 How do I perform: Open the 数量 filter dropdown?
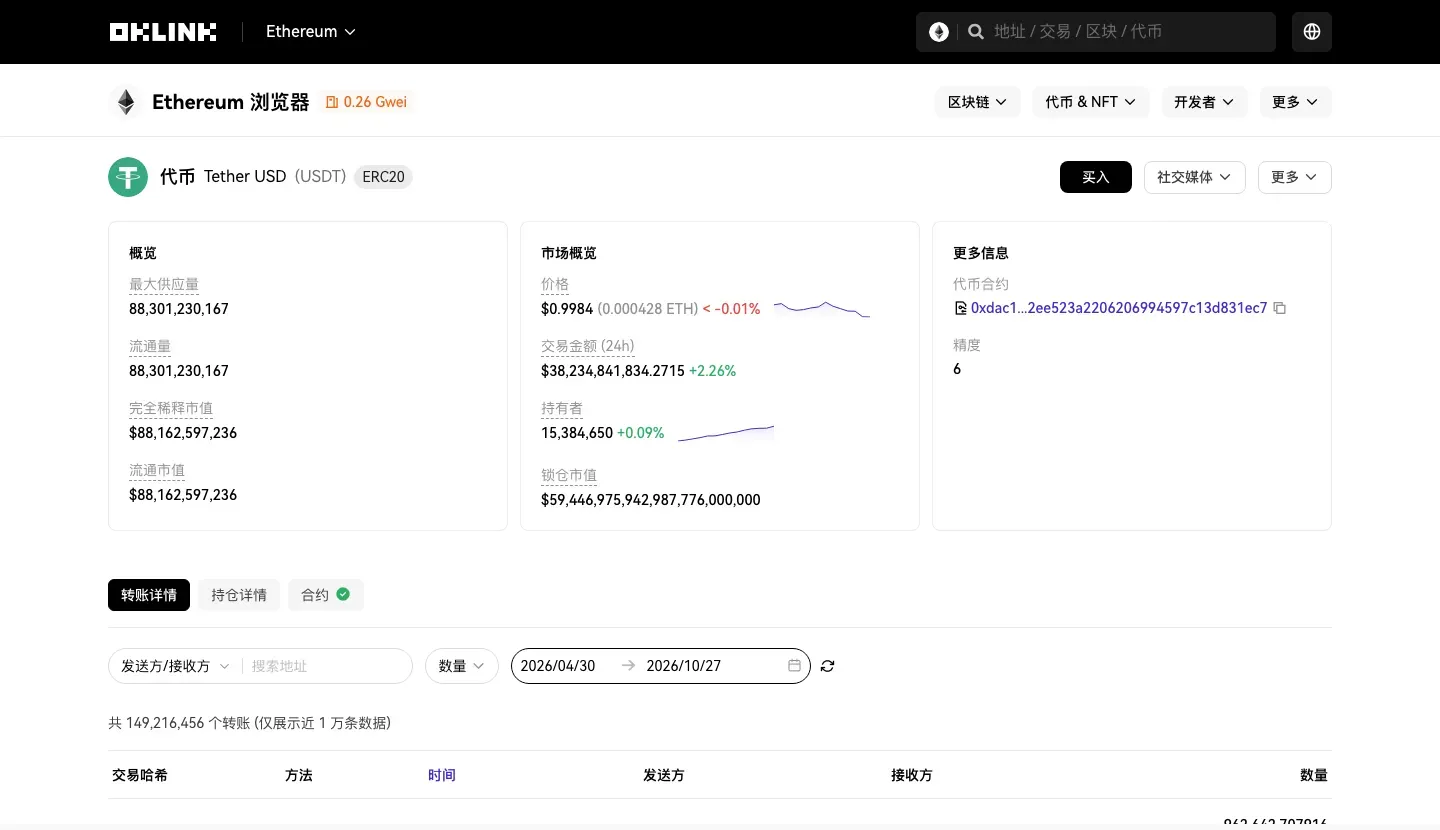pos(462,666)
